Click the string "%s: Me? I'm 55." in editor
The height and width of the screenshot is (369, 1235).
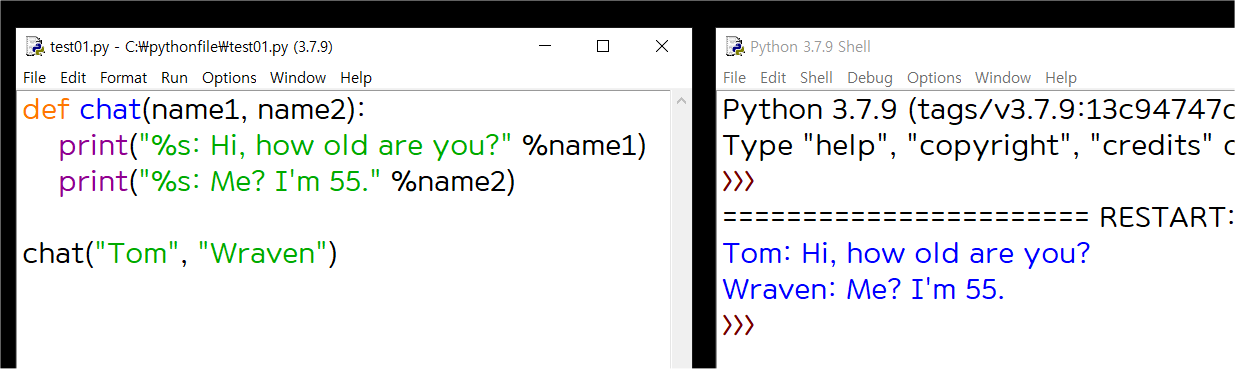[x=261, y=182]
